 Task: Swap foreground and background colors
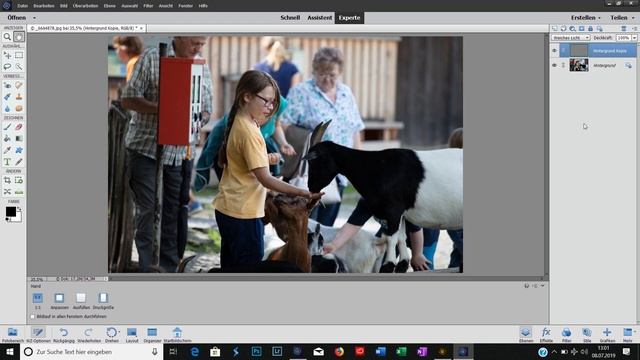(x=19, y=209)
